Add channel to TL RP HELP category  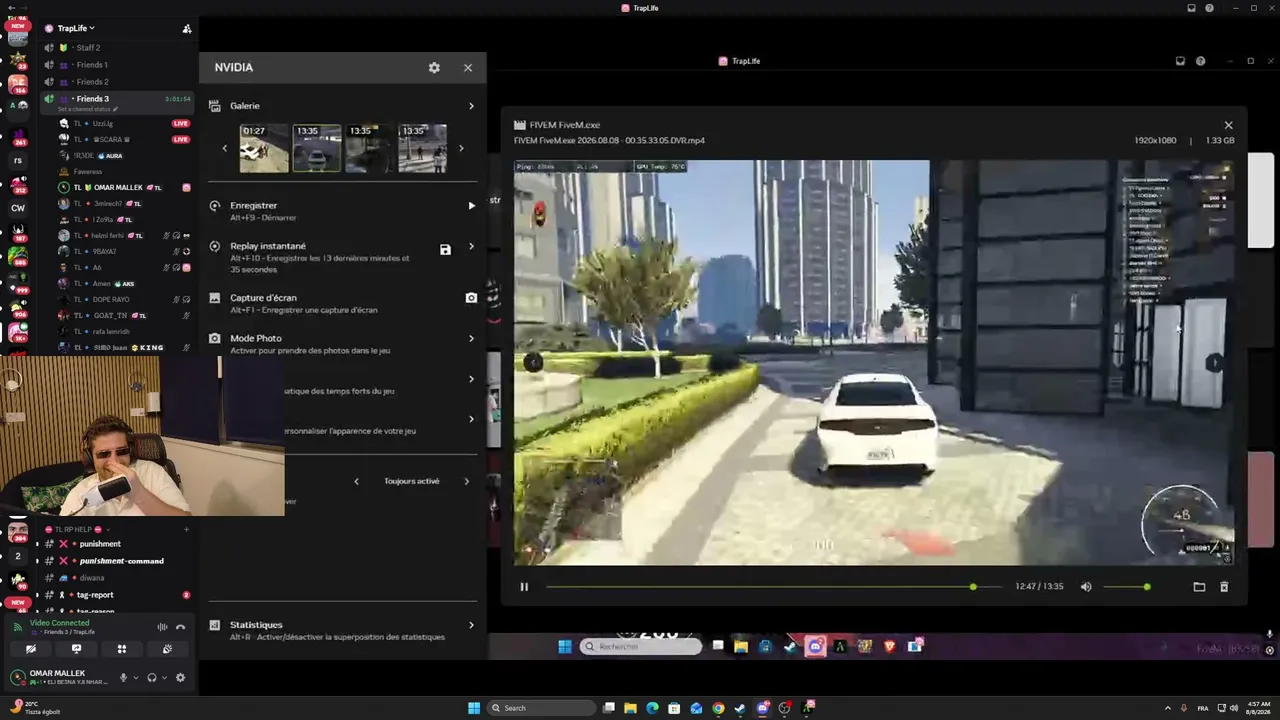coord(186,529)
